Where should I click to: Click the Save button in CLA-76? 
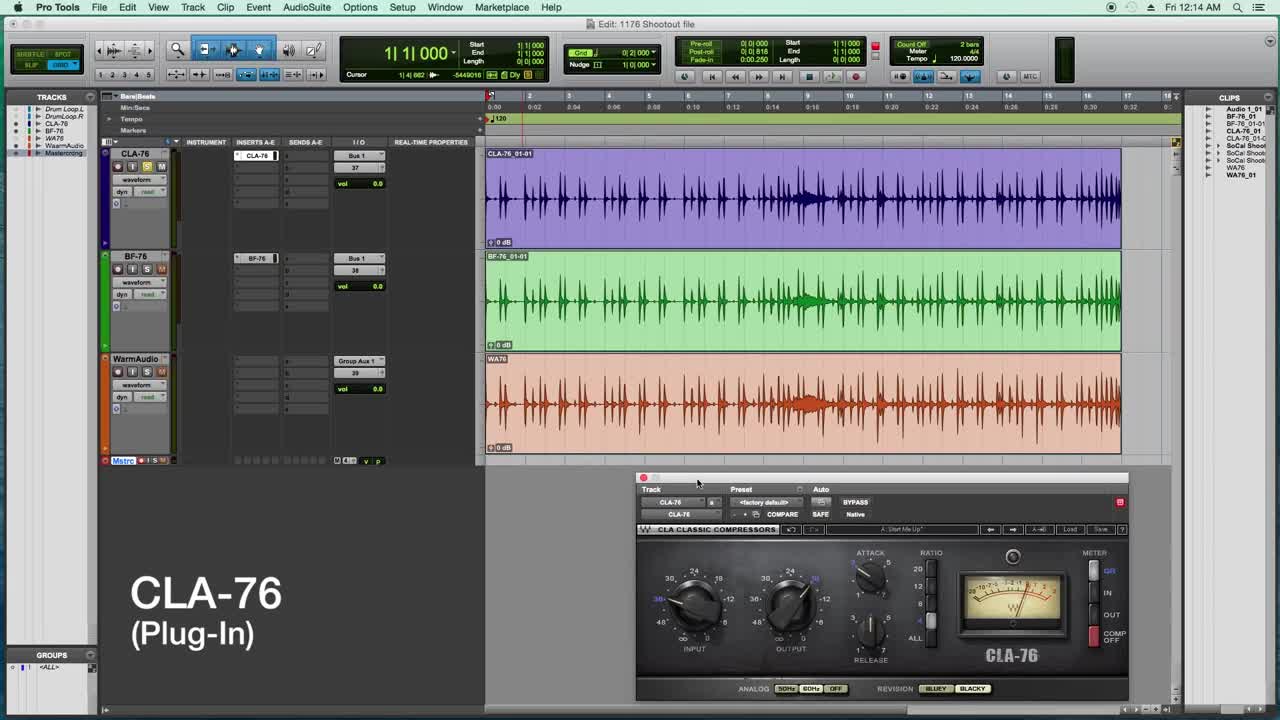(1100, 529)
